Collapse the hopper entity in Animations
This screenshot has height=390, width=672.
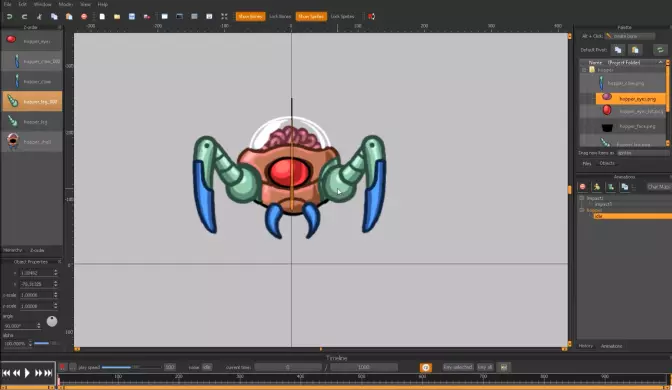pyautogui.click(x=582, y=210)
